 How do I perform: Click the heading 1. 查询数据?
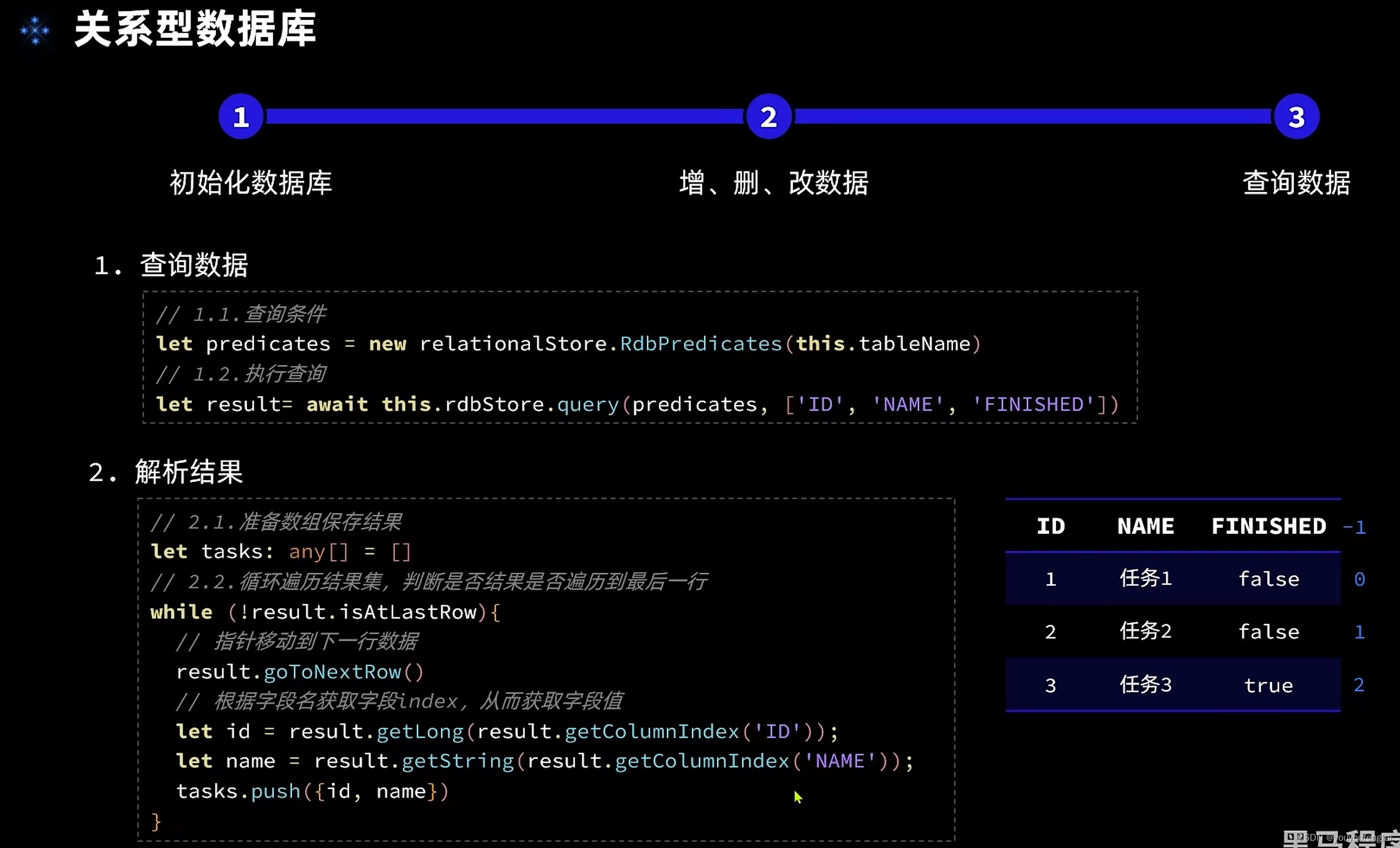pos(171,265)
